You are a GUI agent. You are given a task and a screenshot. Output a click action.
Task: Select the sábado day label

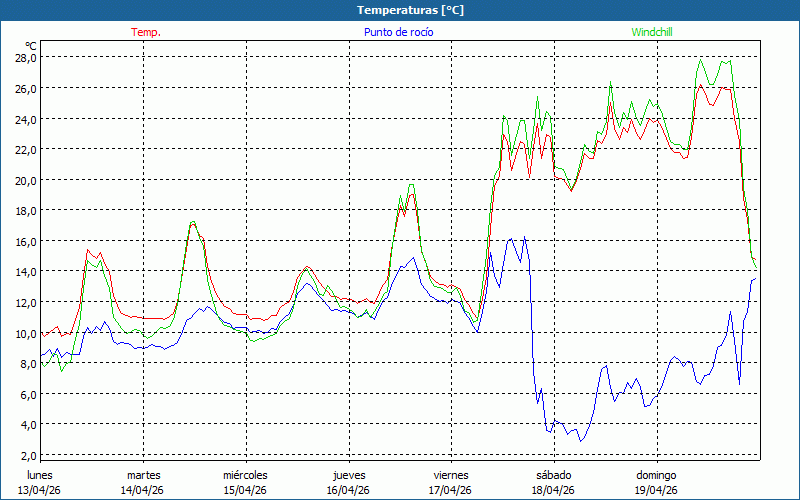(x=553, y=475)
